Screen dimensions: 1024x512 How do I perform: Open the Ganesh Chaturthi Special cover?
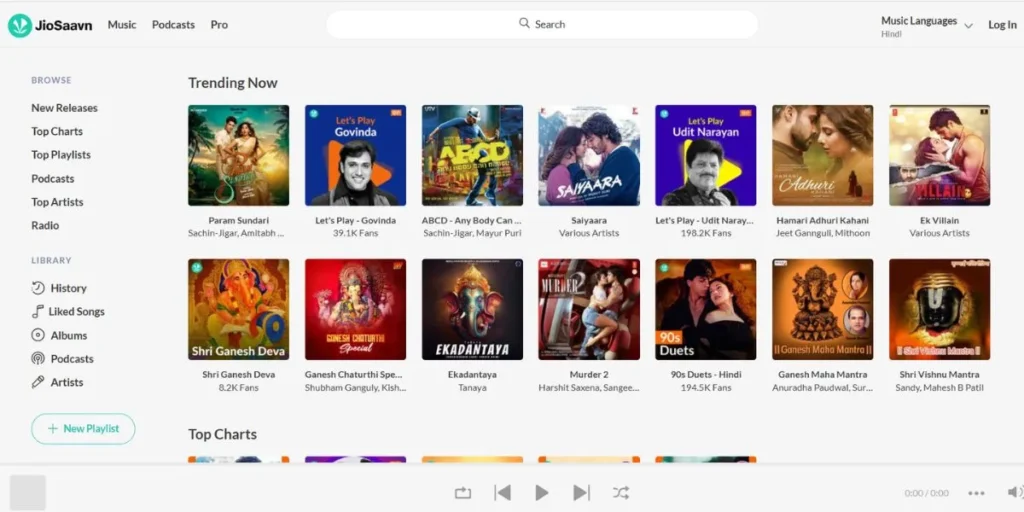(x=355, y=310)
